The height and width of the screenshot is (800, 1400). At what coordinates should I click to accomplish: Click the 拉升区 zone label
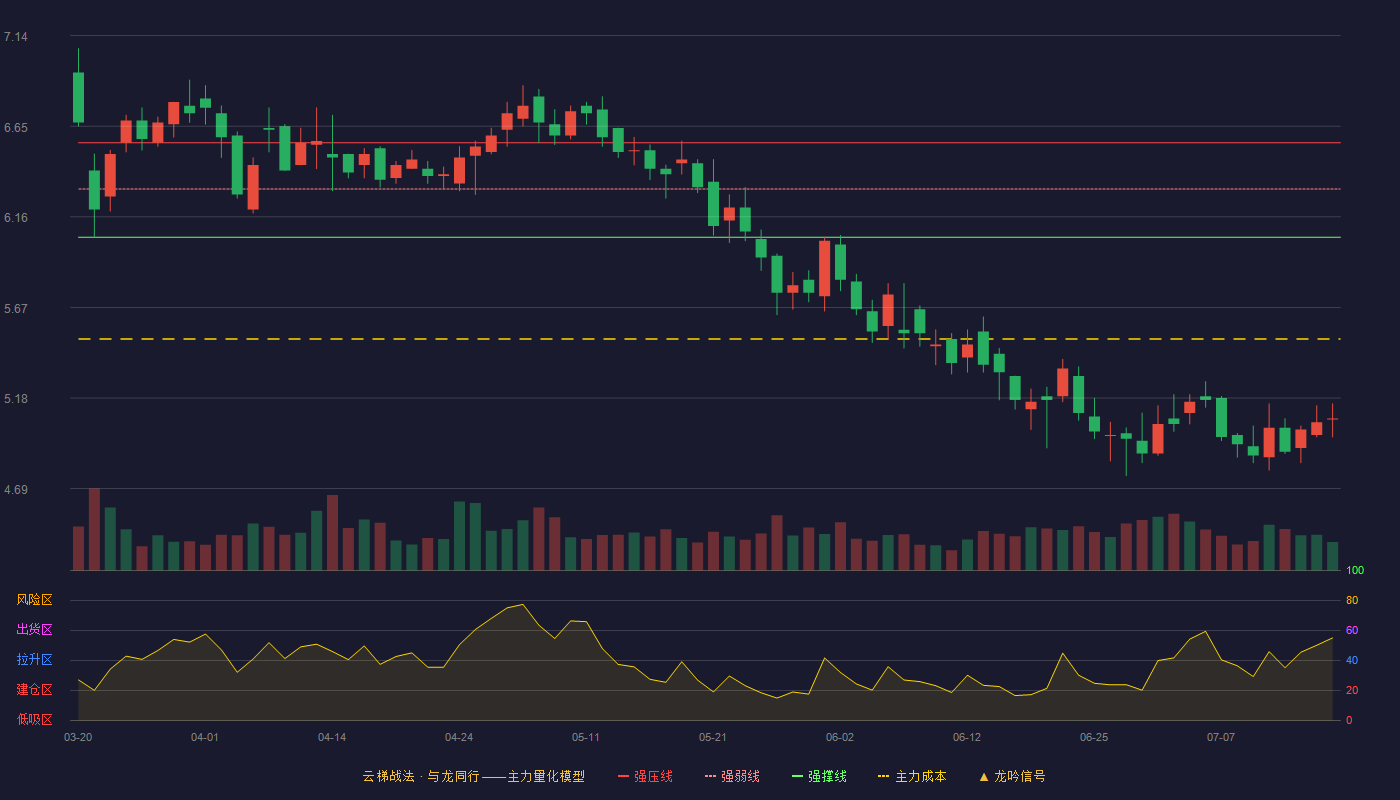(34, 660)
